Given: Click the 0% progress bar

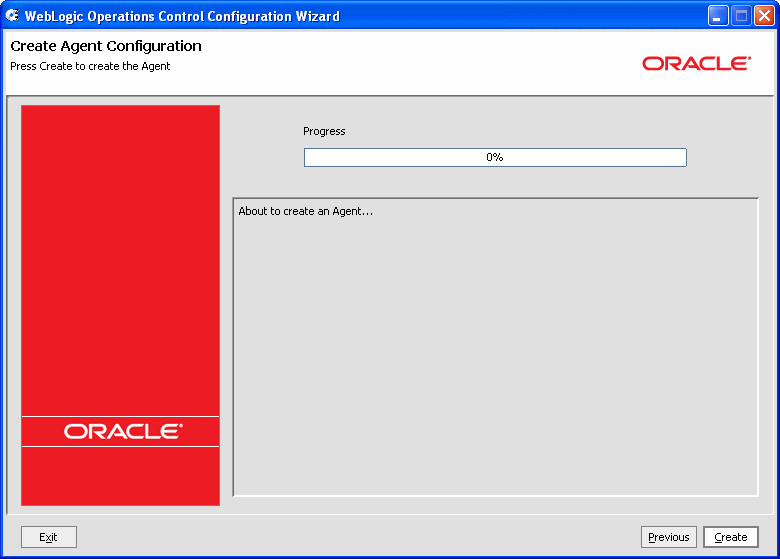Looking at the screenshot, I should point(495,157).
